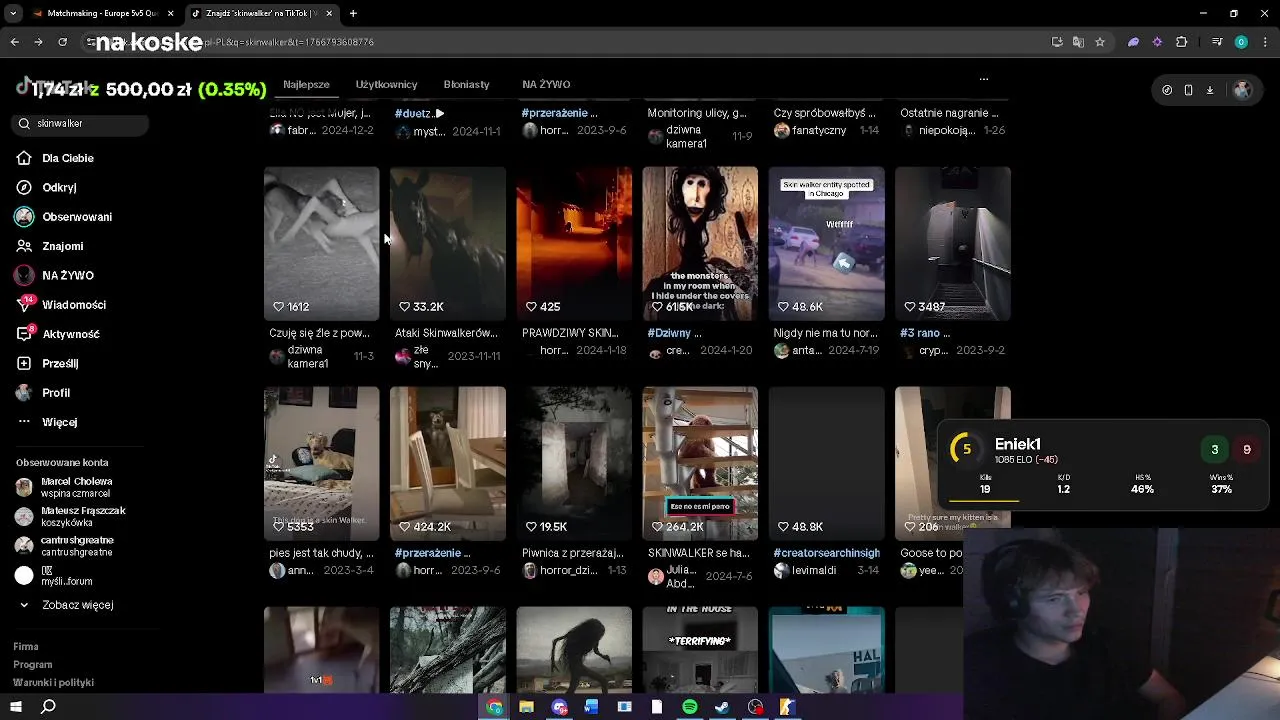Viewport: 1280px width, 720px height.
Task: Open Windows Start menu
Action: [x=16, y=707]
